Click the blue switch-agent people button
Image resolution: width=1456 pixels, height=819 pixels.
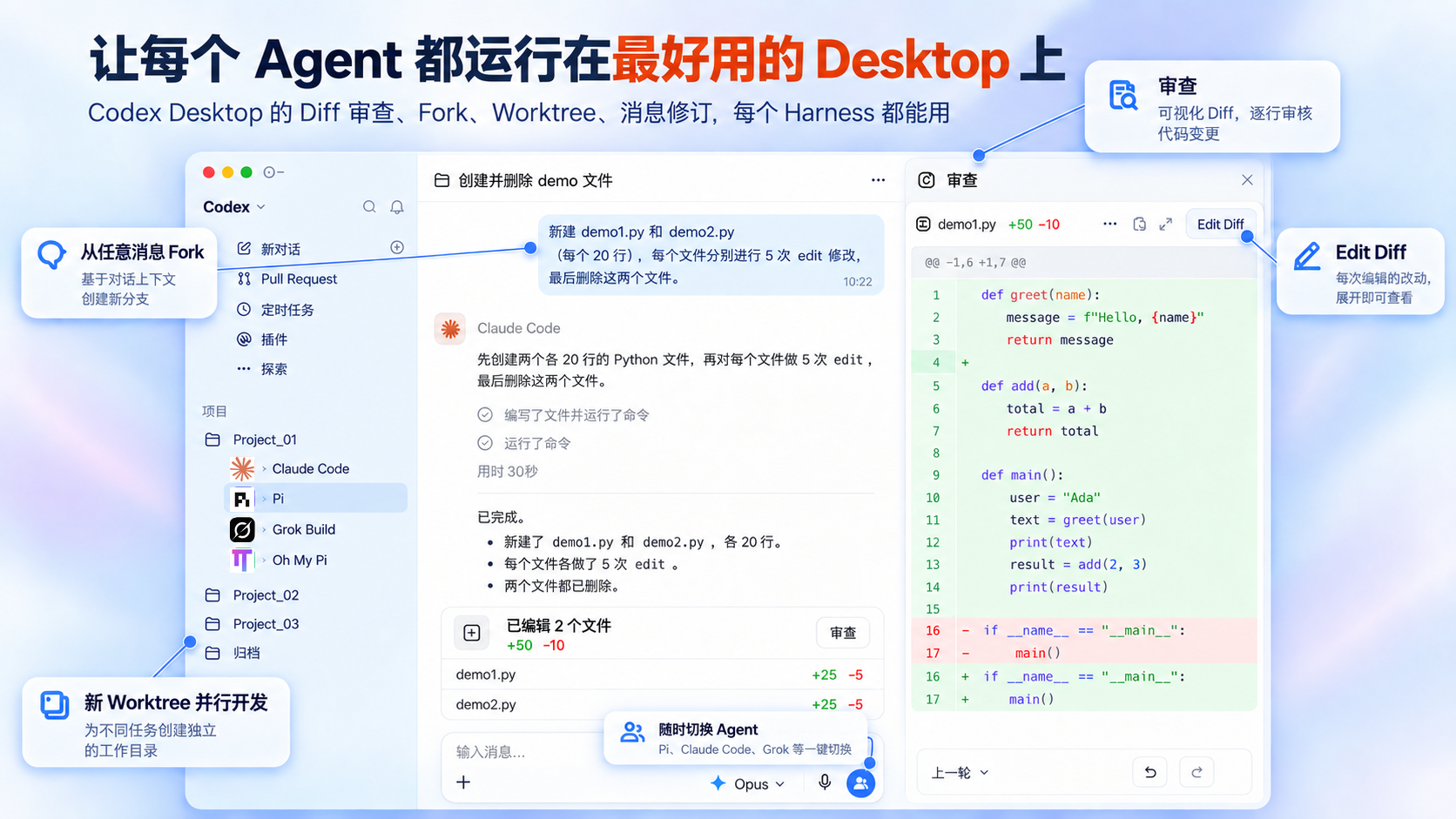(860, 783)
